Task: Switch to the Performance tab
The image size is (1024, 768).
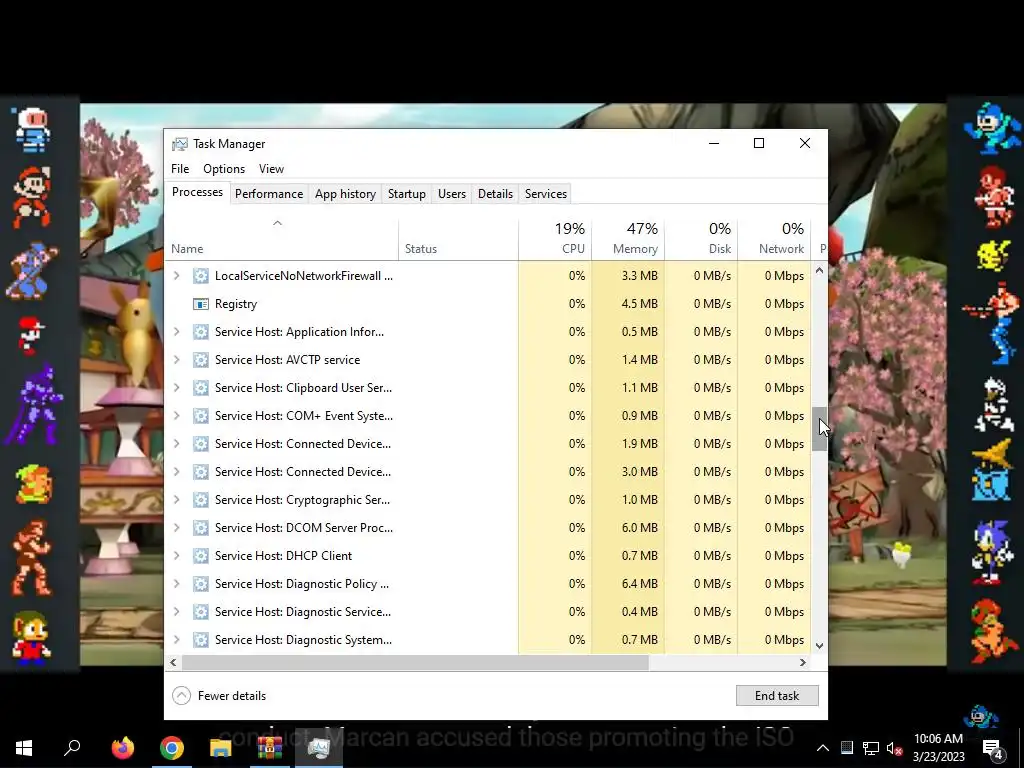Action: tap(269, 194)
